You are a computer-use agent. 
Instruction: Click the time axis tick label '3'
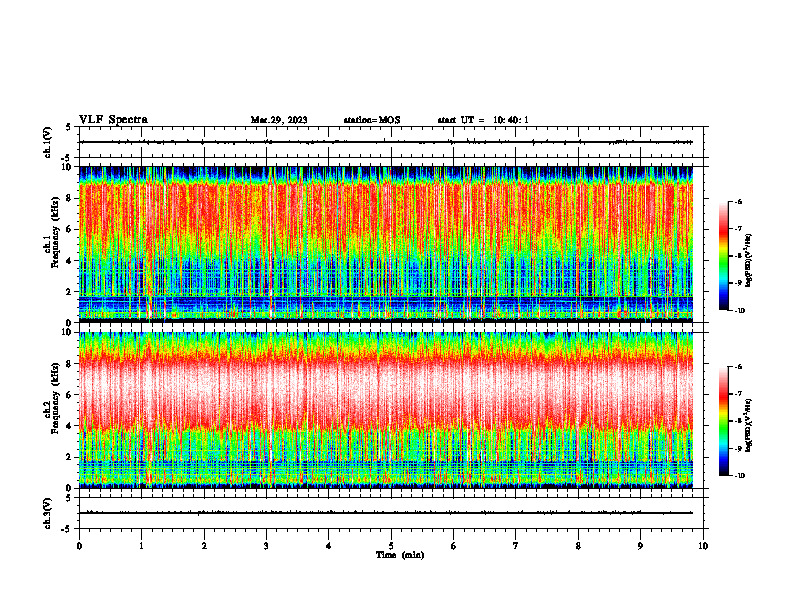coord(266,546)
